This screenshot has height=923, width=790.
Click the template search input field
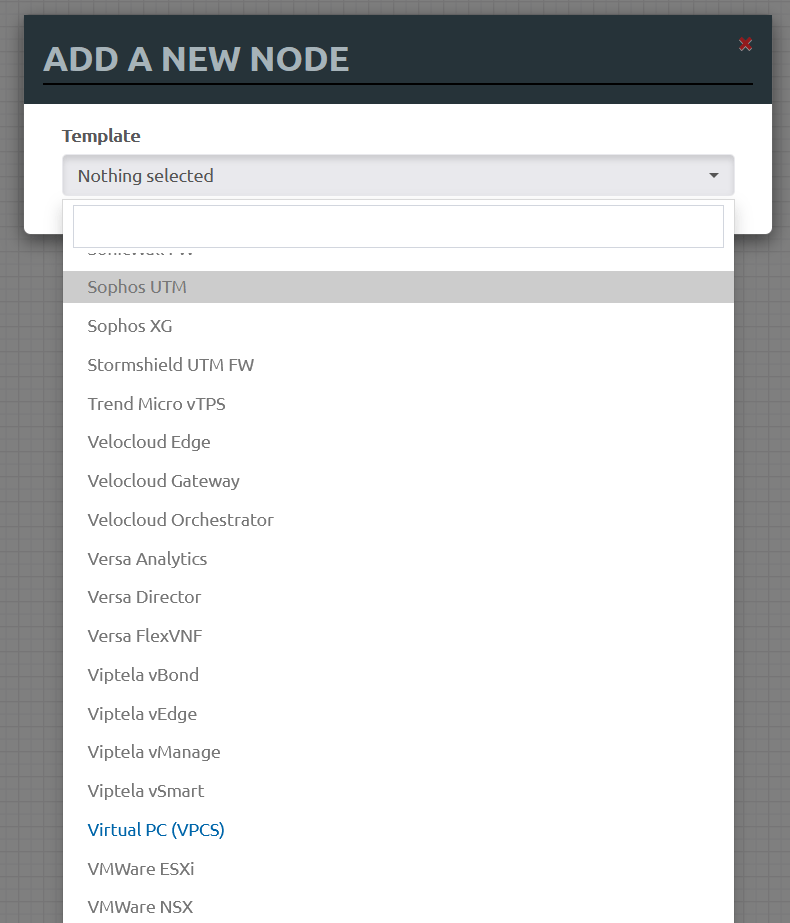tap(398, 226)
